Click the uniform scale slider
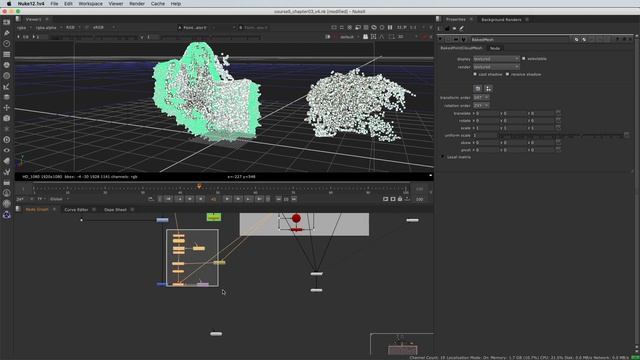 tap(560, 135)
